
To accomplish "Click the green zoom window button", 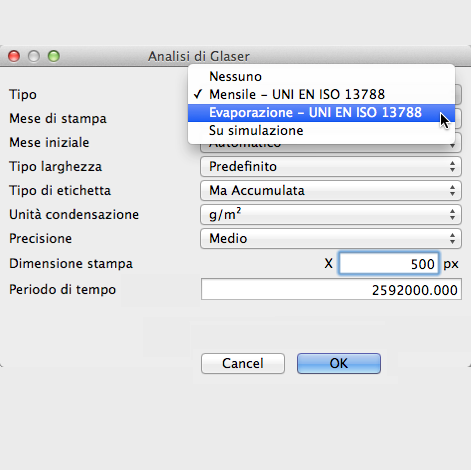I will tap(54, 56).
